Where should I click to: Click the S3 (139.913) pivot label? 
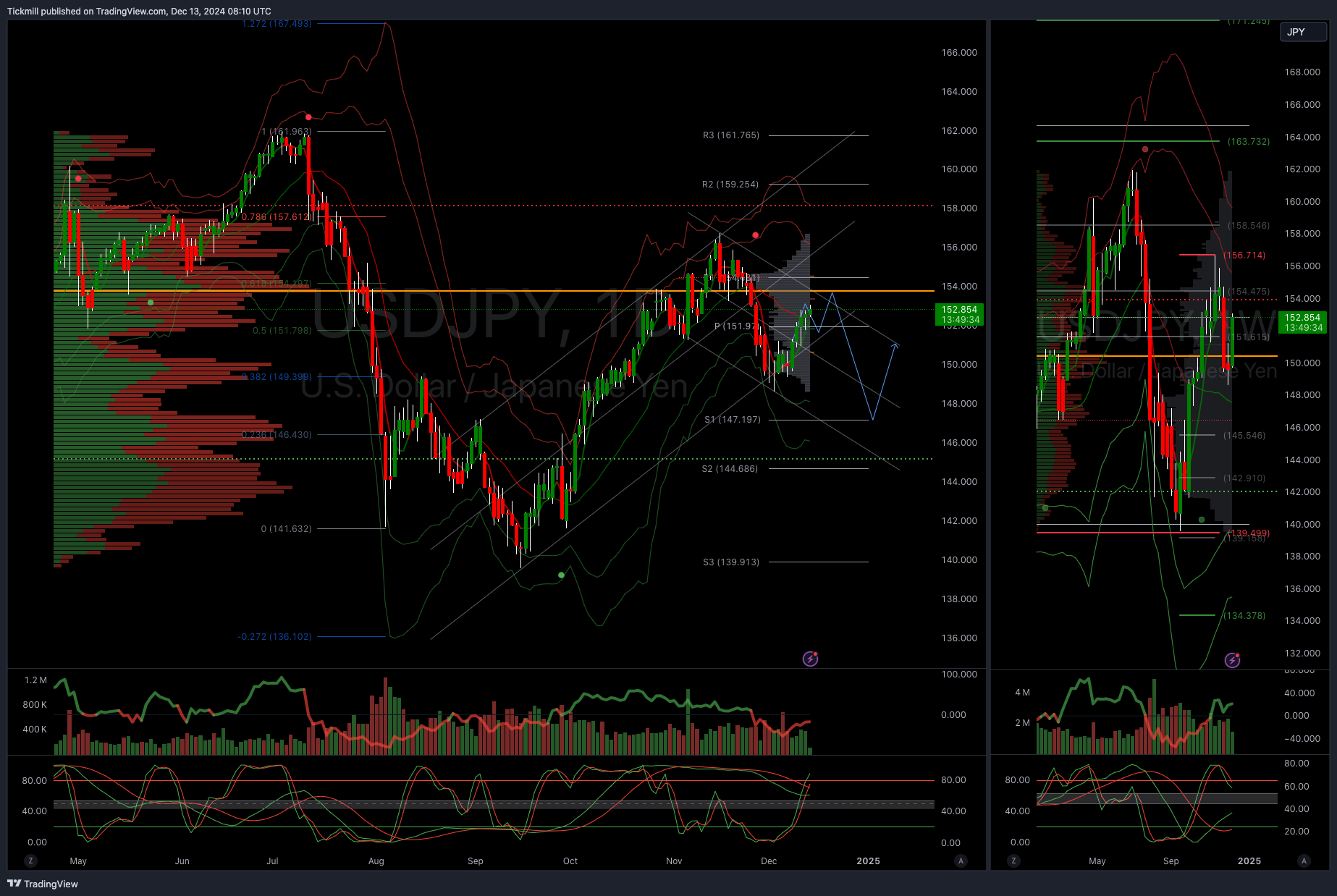click(731, 562)
